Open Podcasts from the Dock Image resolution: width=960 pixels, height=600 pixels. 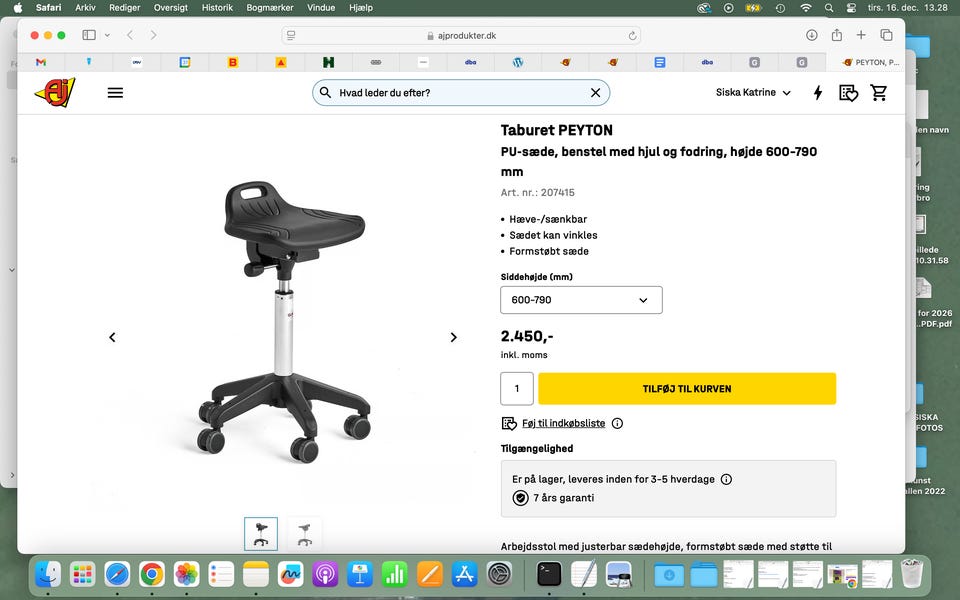point(325,574)
